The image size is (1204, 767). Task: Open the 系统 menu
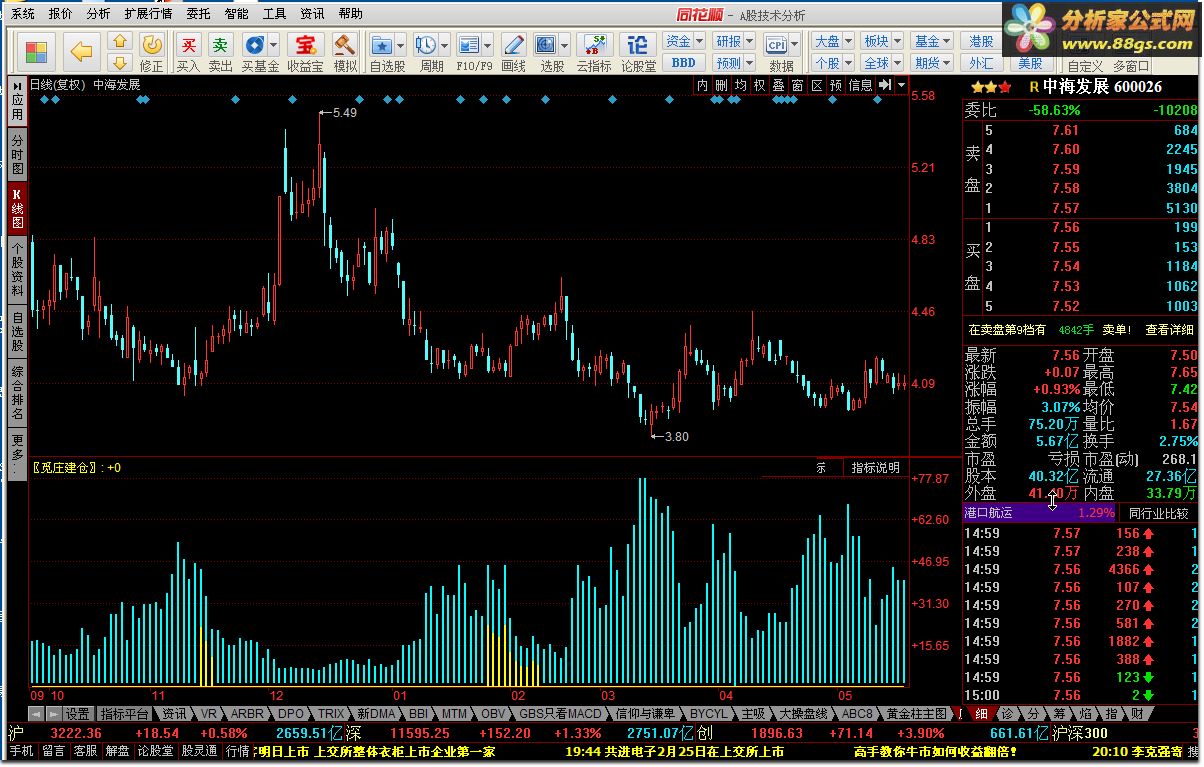pos(22,14)
